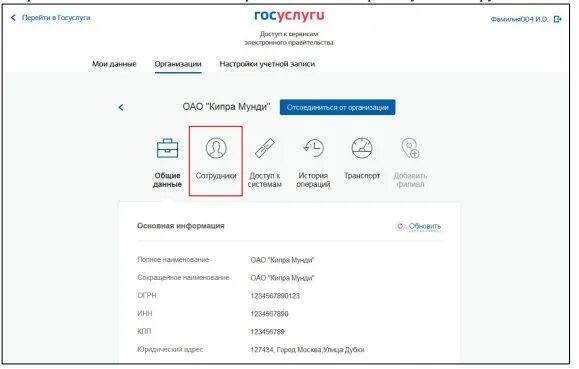Click the Юридический адрес label

(x=170, y=349)
